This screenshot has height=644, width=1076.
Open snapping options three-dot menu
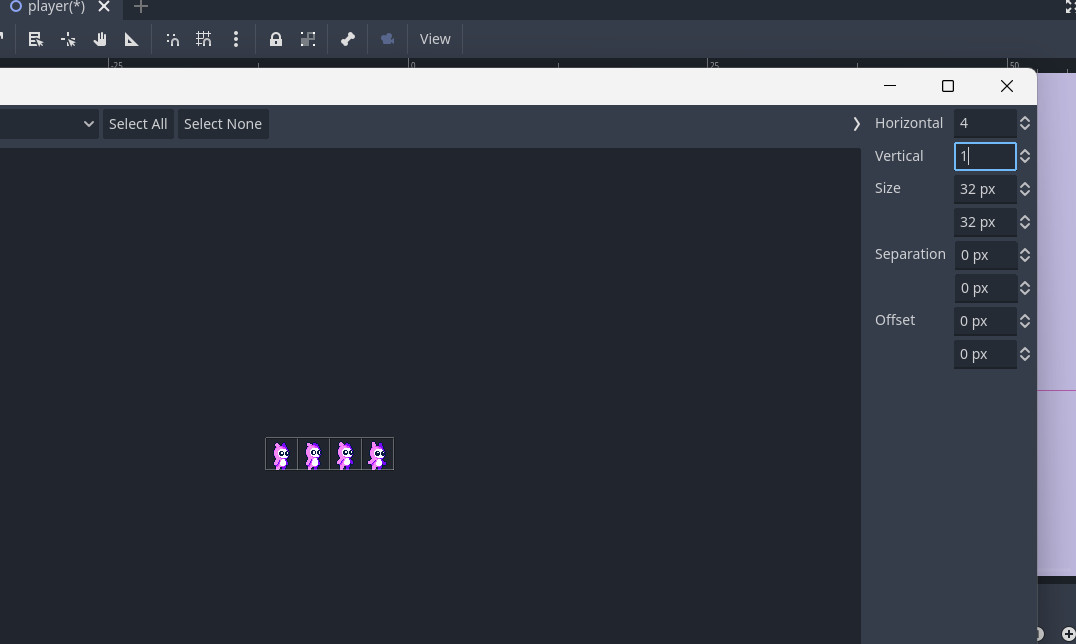[236, 39]
